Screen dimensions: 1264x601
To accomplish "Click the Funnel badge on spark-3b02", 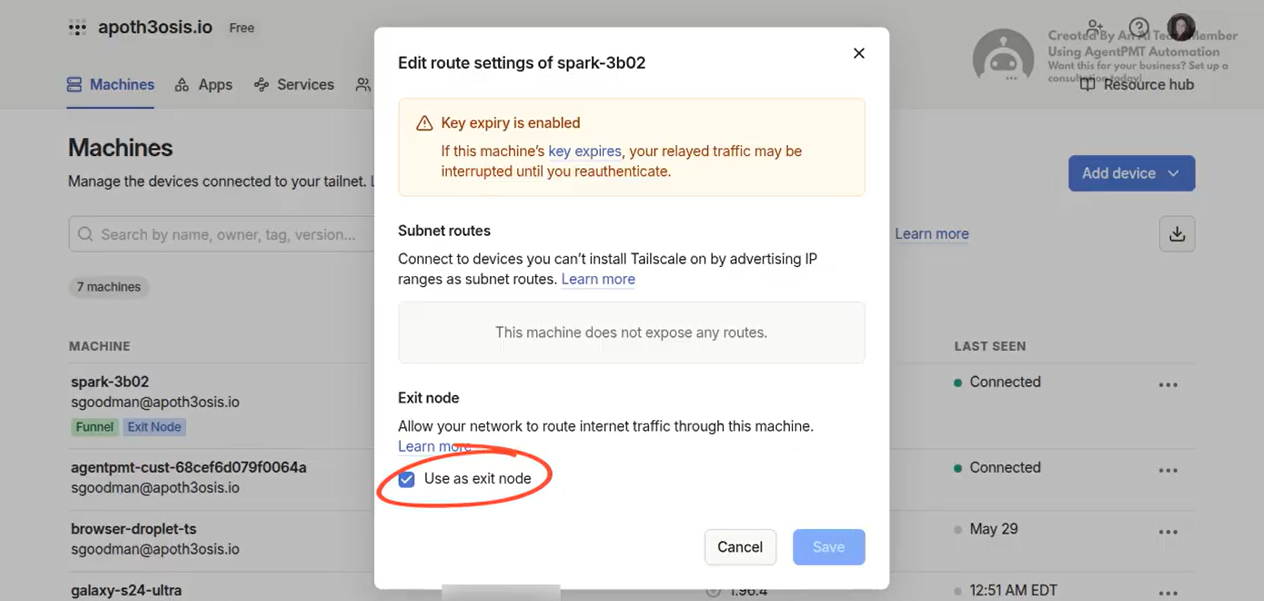I will click(94, 427).
